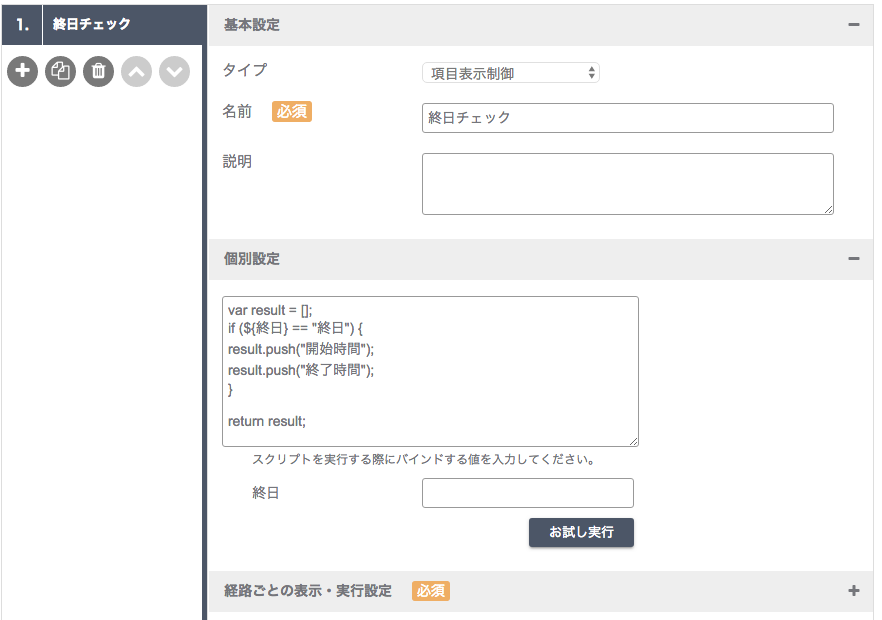Select the 終日チェック item in left list
882x620 pixels.
124,25
